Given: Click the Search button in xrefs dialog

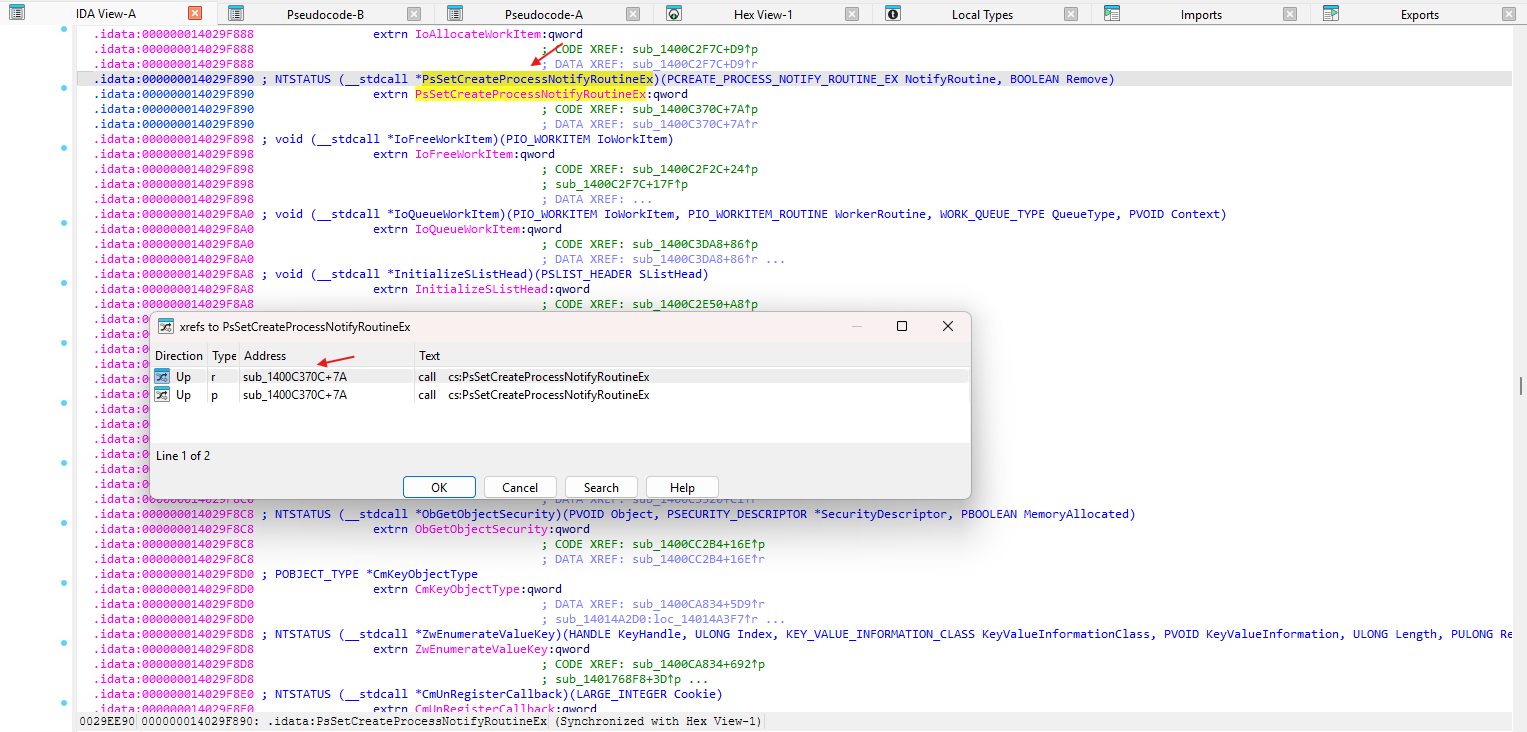Looking at the screenshot, I should 601,487.
